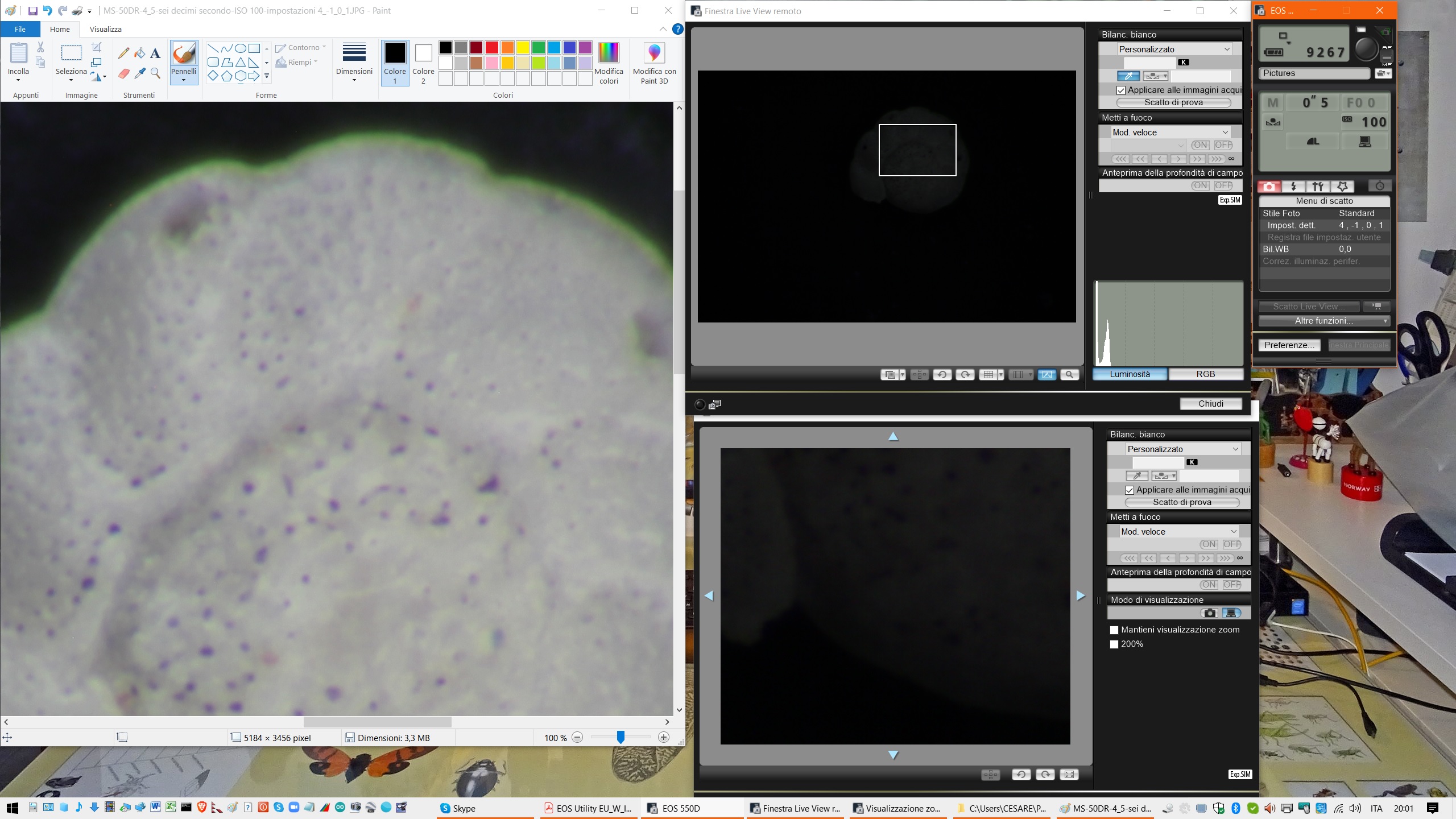The width and height of the screenshot is (1456, 819).
Task: Check the Mantieni visualizzazione zoom option
Action: coord(1114,630)
